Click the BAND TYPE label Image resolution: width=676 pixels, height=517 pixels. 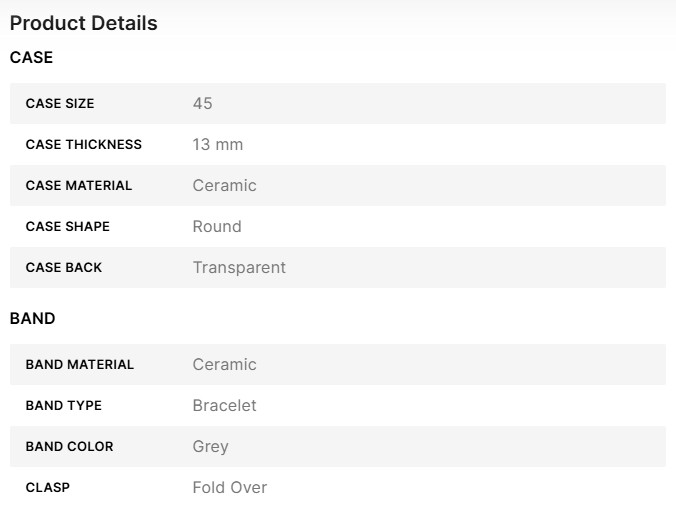pos(64,406)
